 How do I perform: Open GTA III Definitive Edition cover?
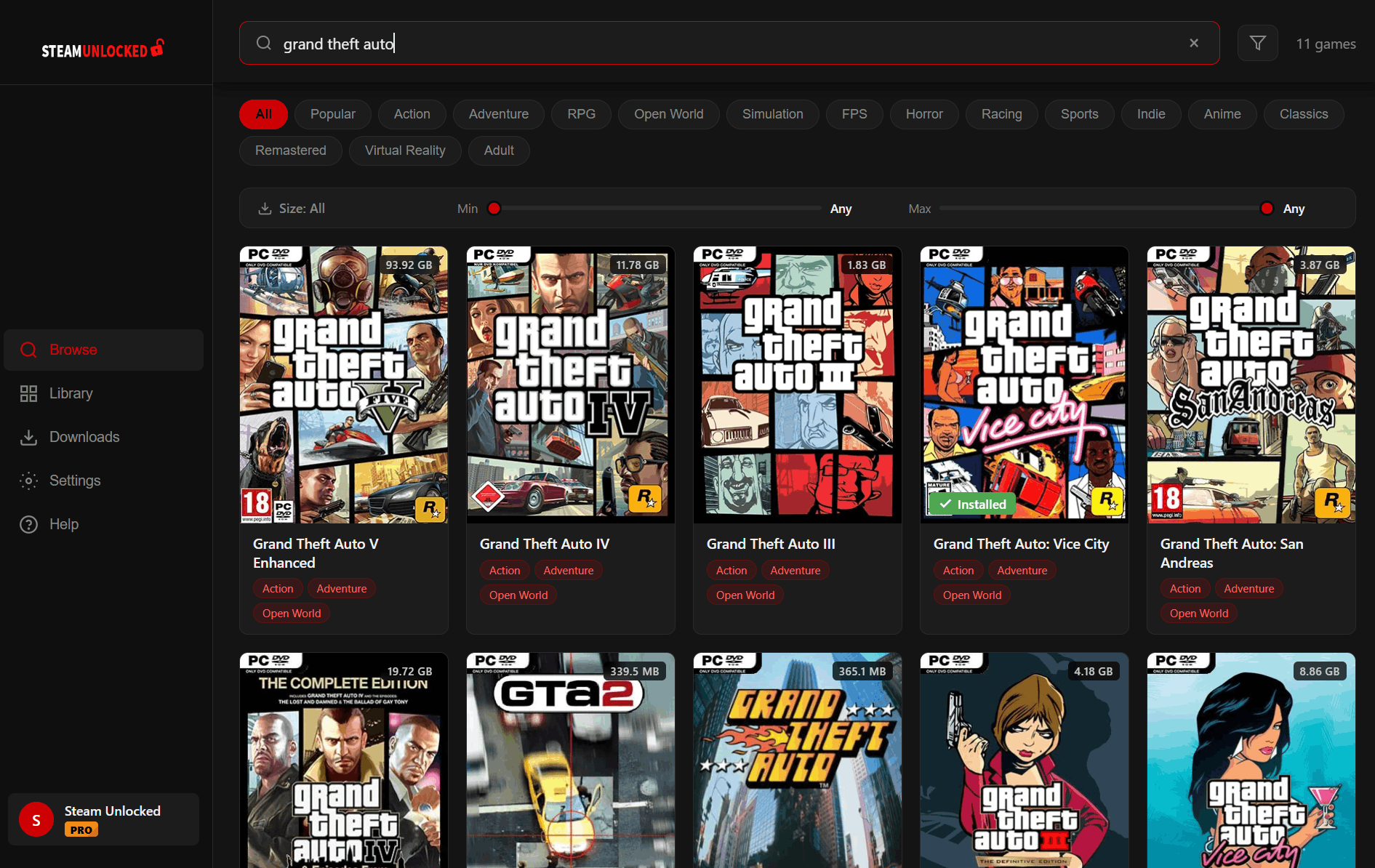pos(1025,760)
